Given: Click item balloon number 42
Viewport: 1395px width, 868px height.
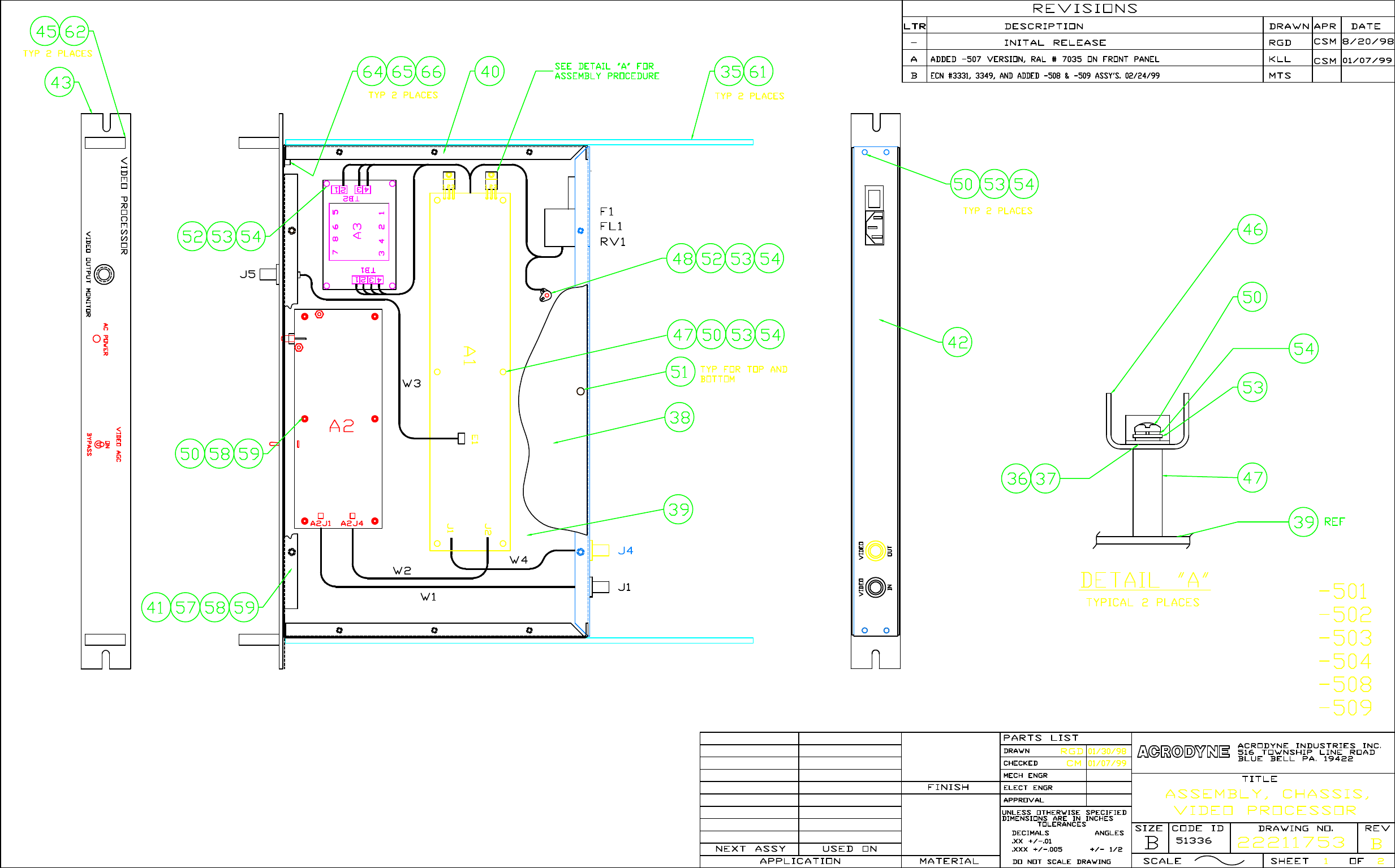Looking at the screenshot, I should 957,343.
